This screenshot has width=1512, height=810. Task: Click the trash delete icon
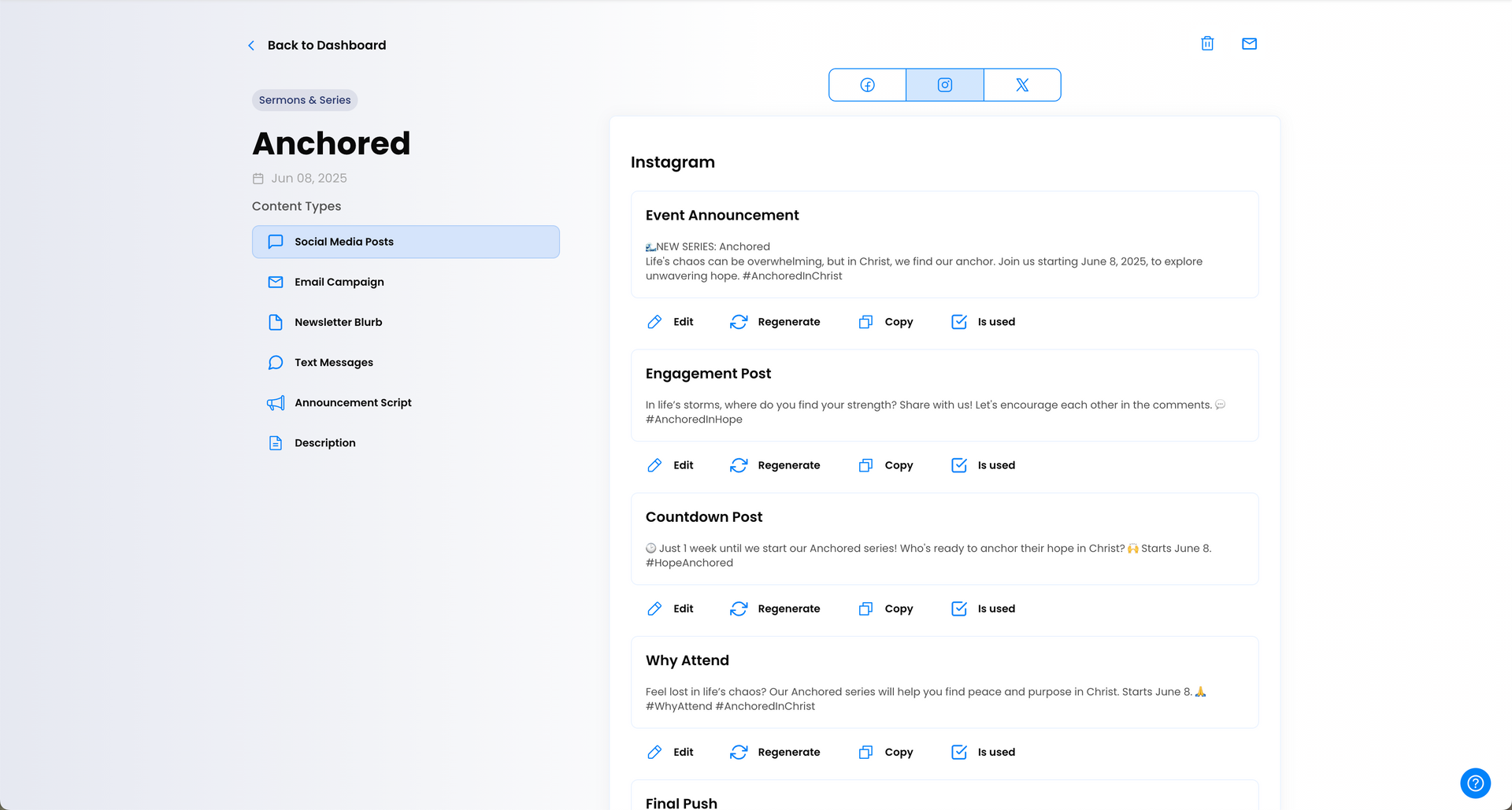[1207, 43]
